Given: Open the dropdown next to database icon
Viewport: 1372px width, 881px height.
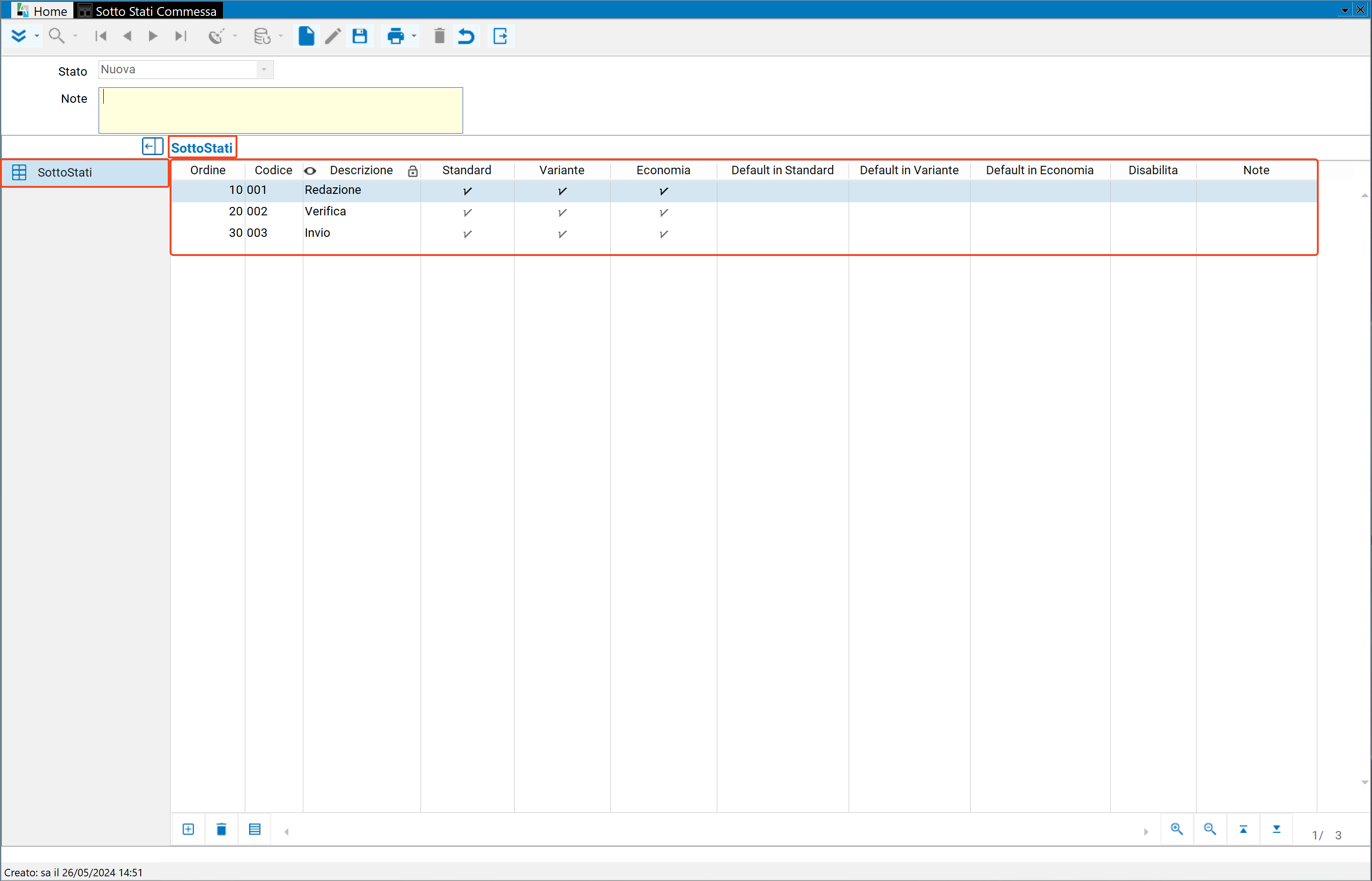Looking at the screenshot, I should [x=280, y=36].
